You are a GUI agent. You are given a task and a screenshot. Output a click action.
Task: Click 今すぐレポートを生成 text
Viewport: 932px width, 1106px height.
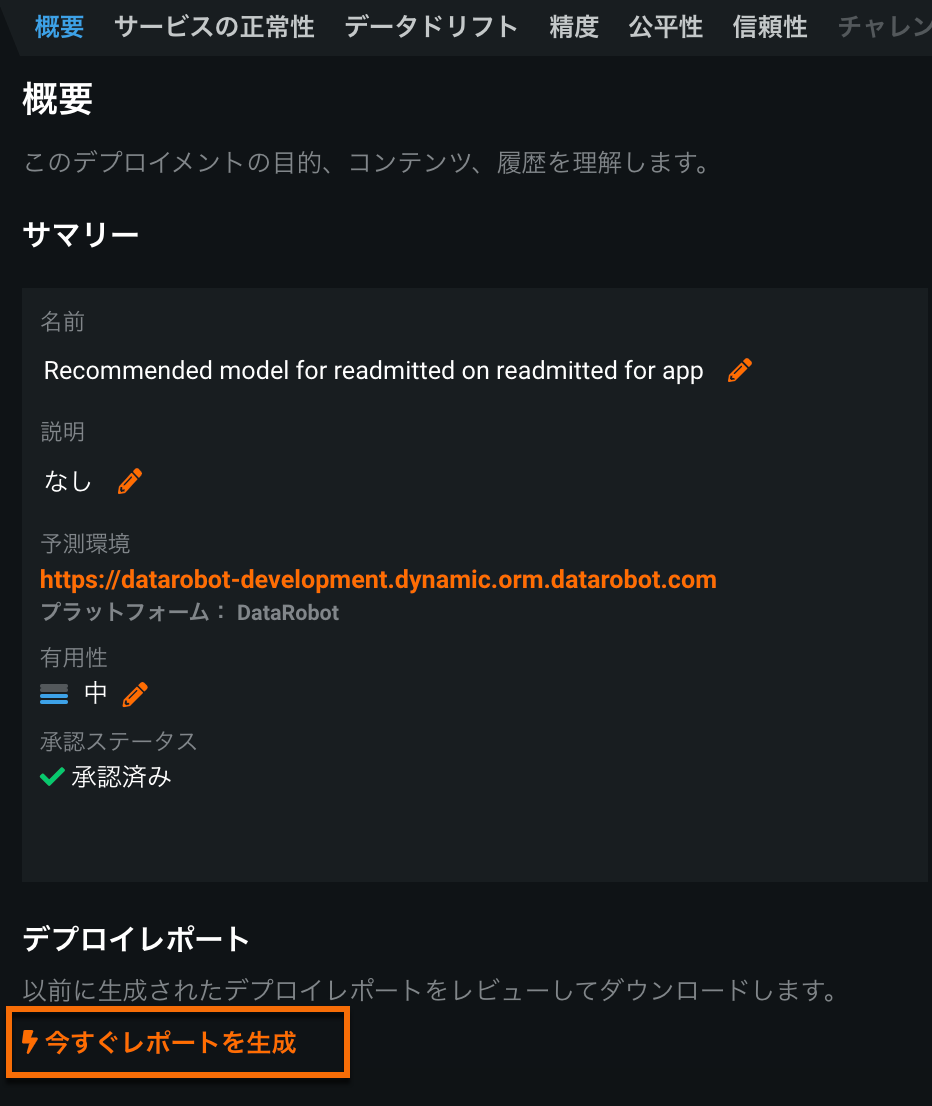(x=171, y=1043)
